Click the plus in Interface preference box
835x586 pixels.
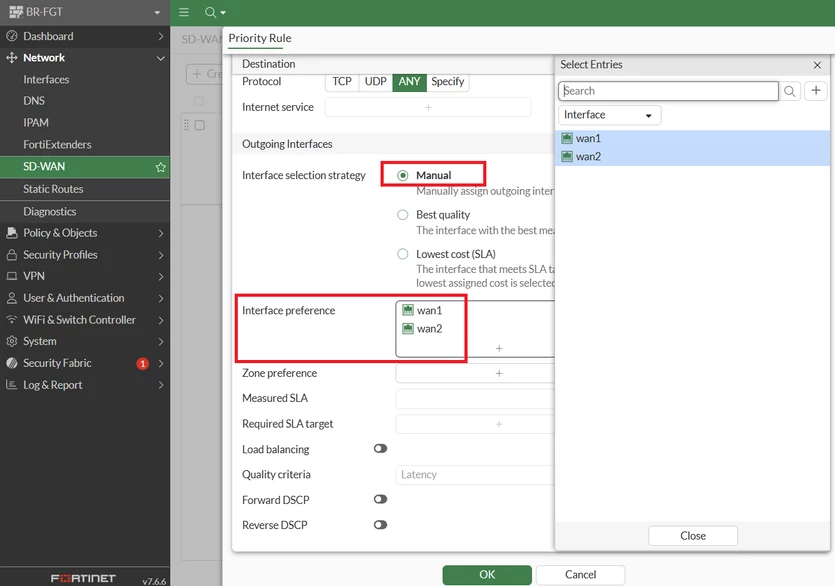click(x=499, y=348)
